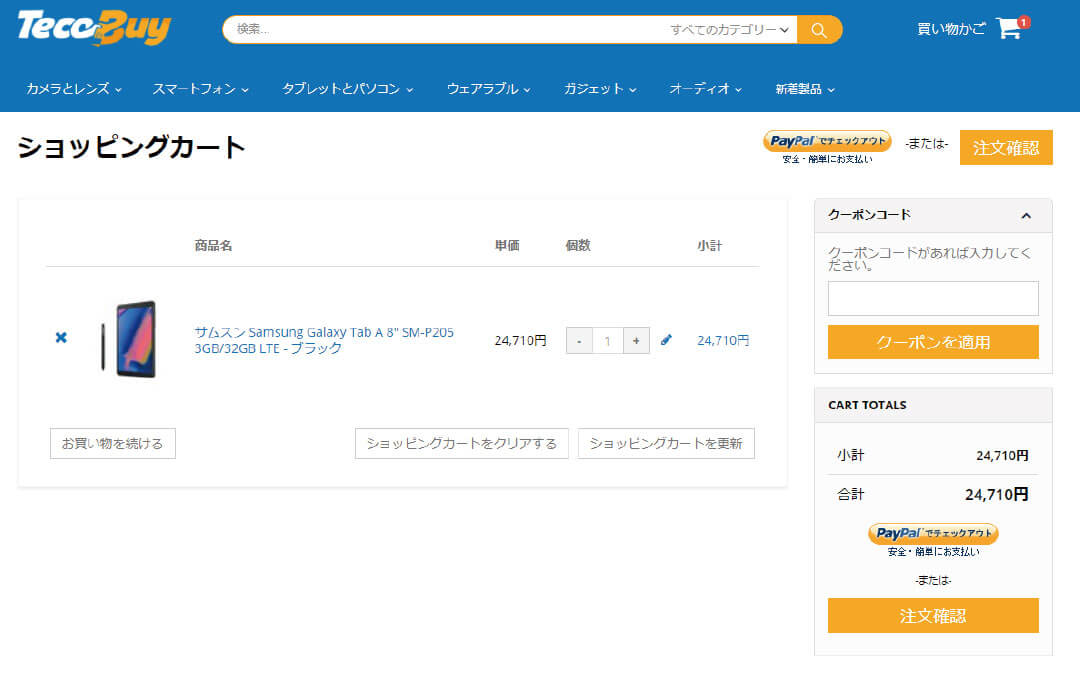The height and width of the screenshot is (673, 1080).
Task: Click the ショッピングカート page heading
Action: point(131,147)
